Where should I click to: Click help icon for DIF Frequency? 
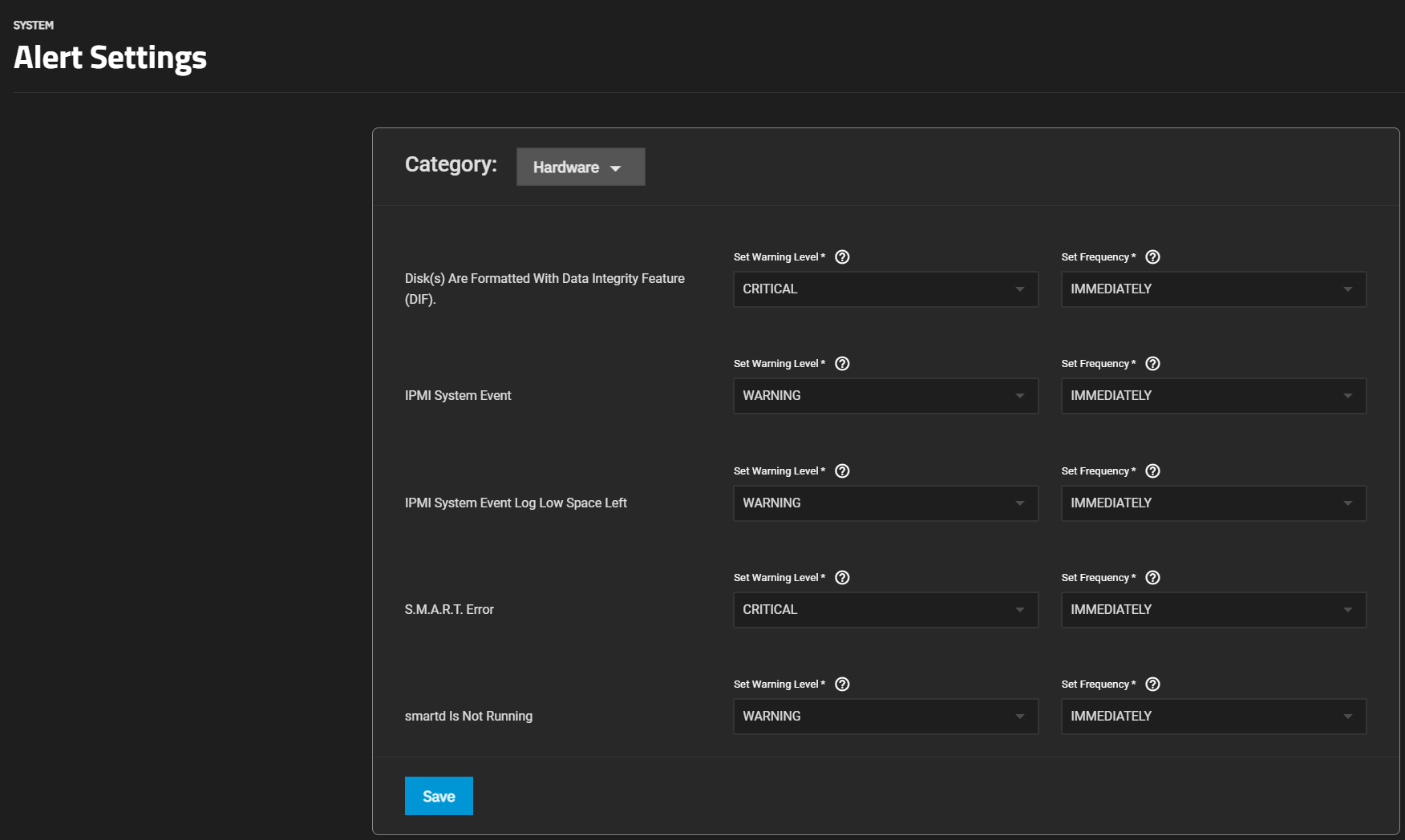click(1152, 257)
